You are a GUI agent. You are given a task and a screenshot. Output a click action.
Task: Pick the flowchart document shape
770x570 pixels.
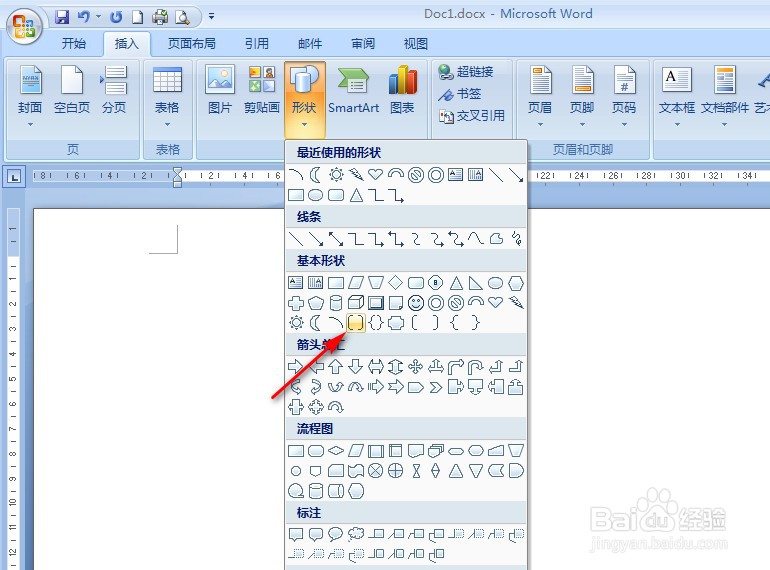click(416, 451)
